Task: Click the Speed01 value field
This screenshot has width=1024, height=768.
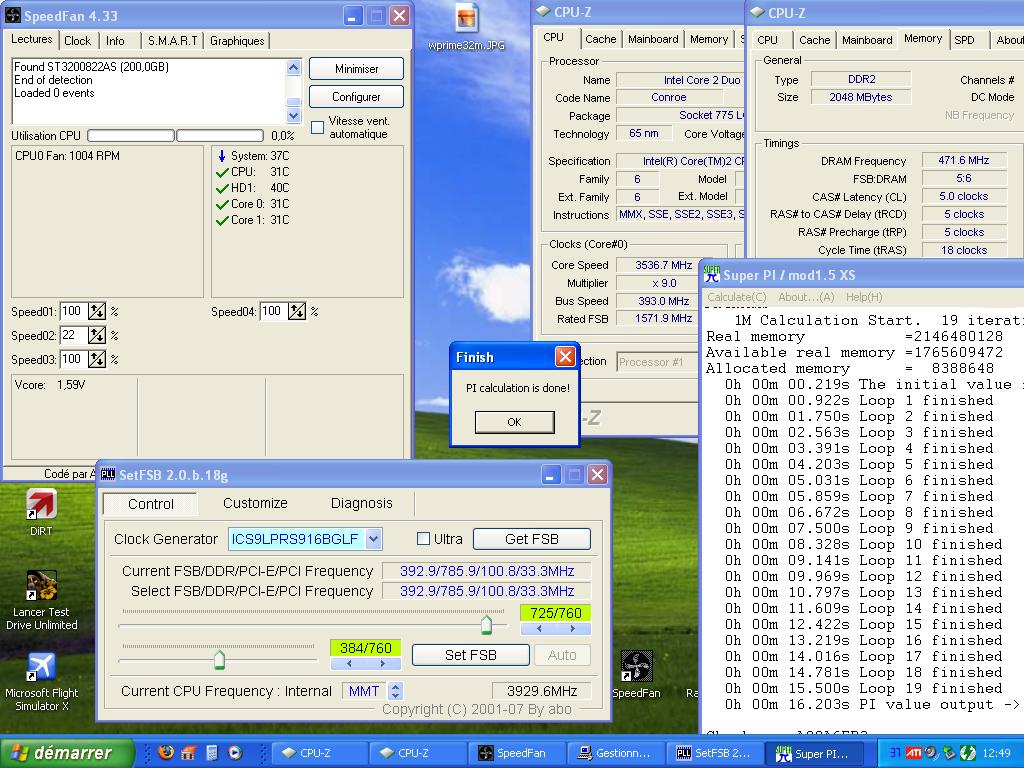Action: pos(74,312)
